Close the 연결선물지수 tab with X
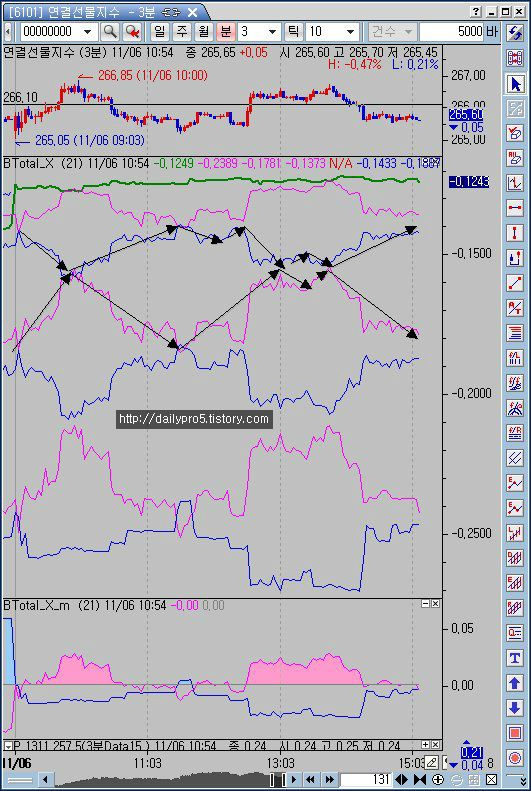The width and height of the screenshot is (531, 791). click(x=192, y=12)
